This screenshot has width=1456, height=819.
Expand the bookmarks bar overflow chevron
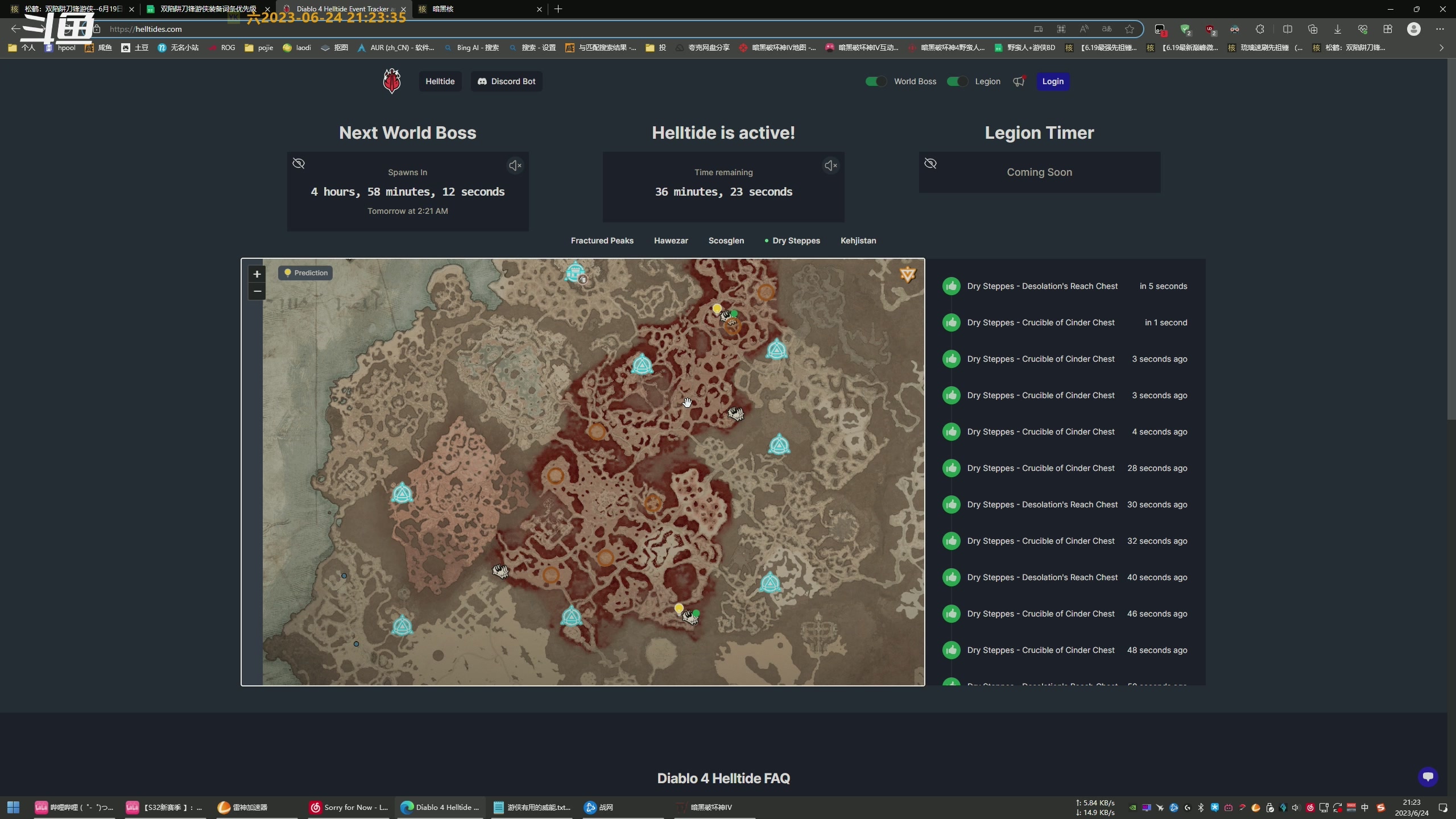1441,48
